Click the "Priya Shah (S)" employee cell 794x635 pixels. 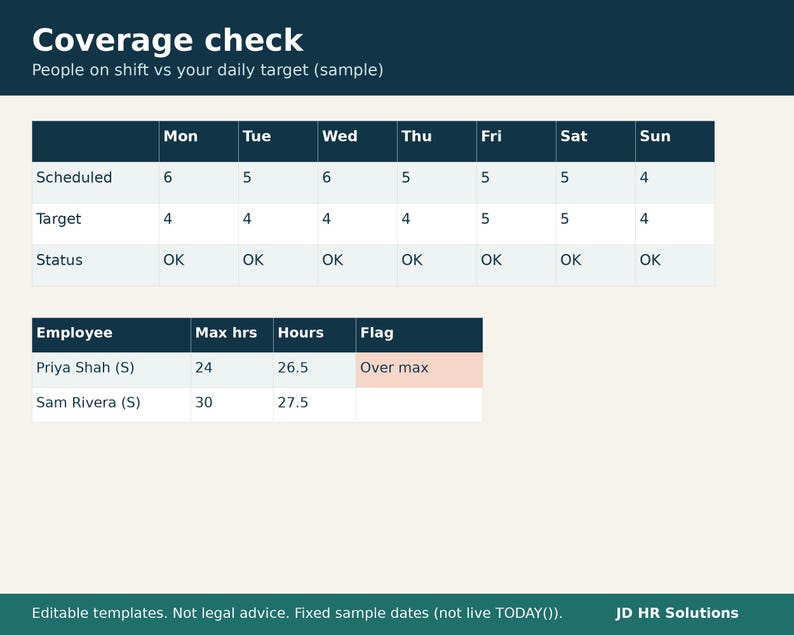[x=111, y=370]
